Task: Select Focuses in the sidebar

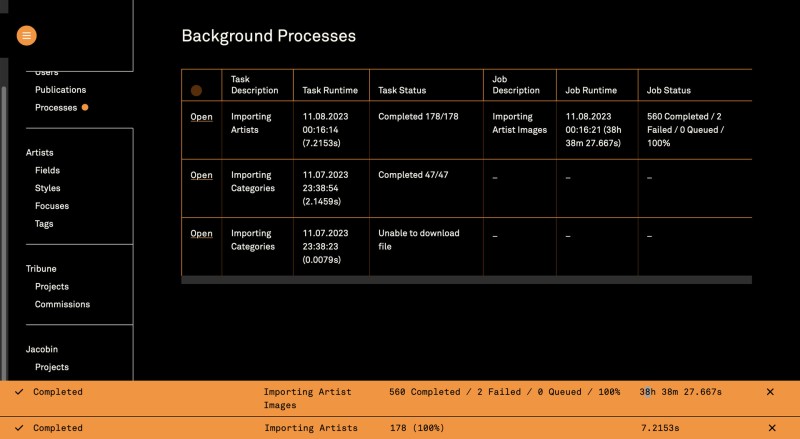Action: tap(52, 206)
